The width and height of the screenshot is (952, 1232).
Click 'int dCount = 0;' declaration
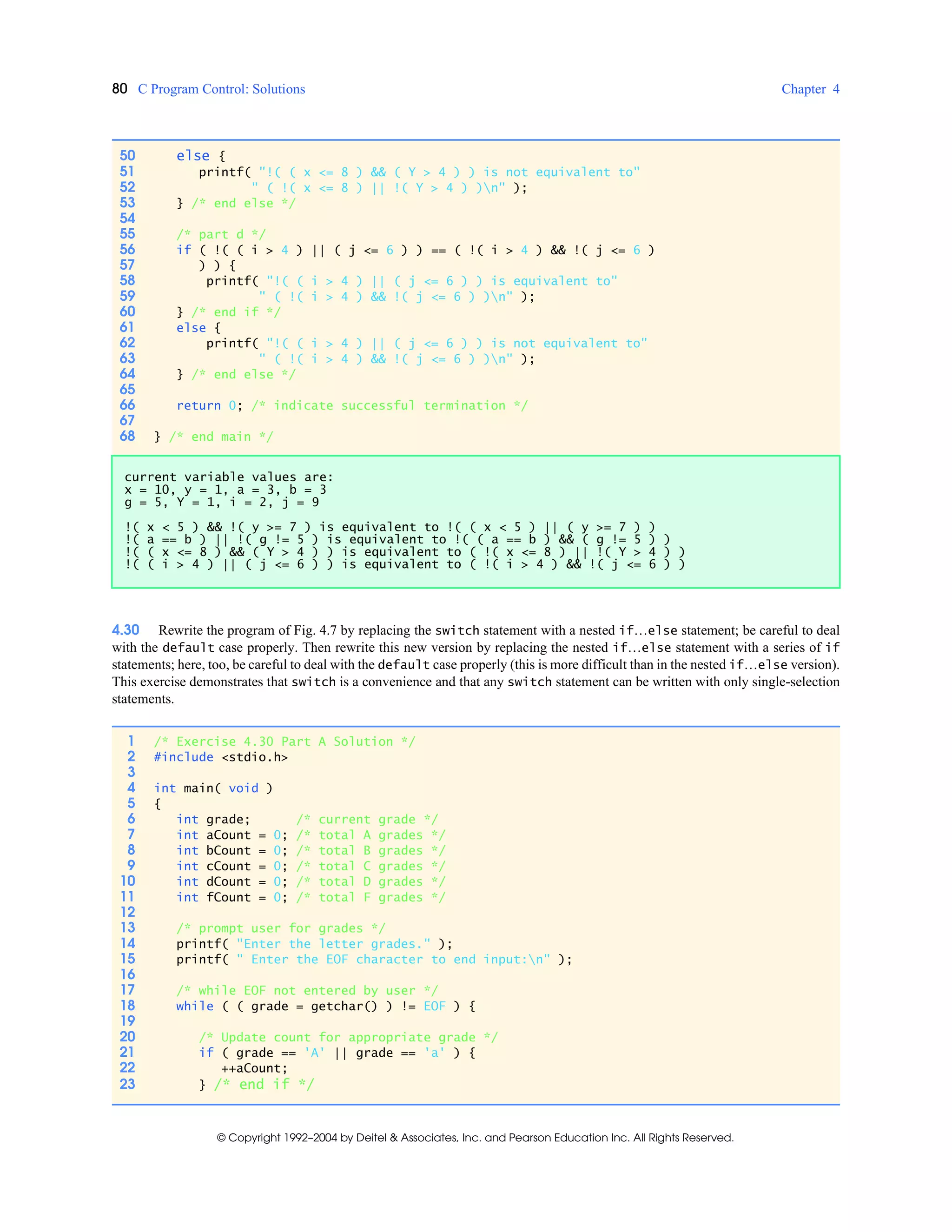click(x=232, y=881)
